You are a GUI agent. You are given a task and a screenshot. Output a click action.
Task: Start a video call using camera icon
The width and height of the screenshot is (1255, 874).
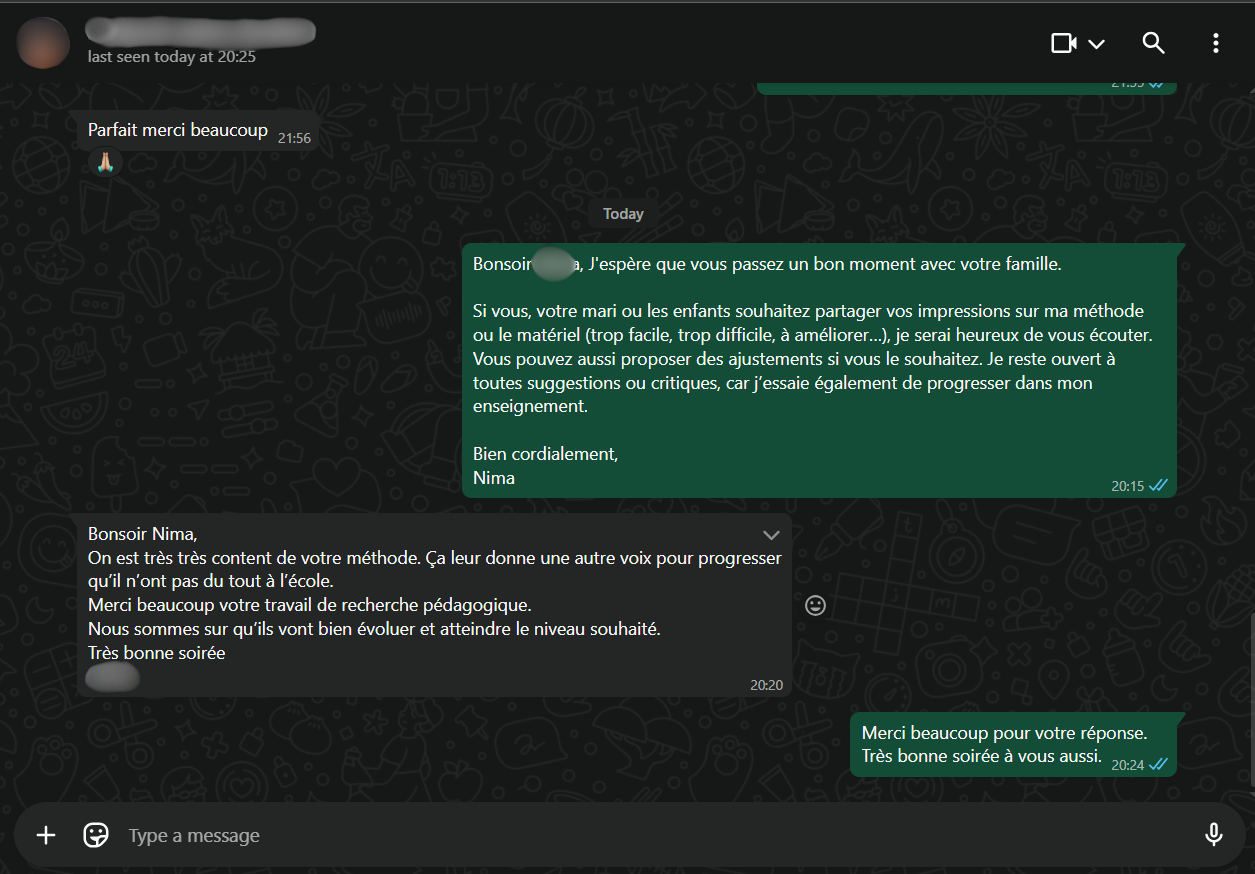click(1064, 43)
